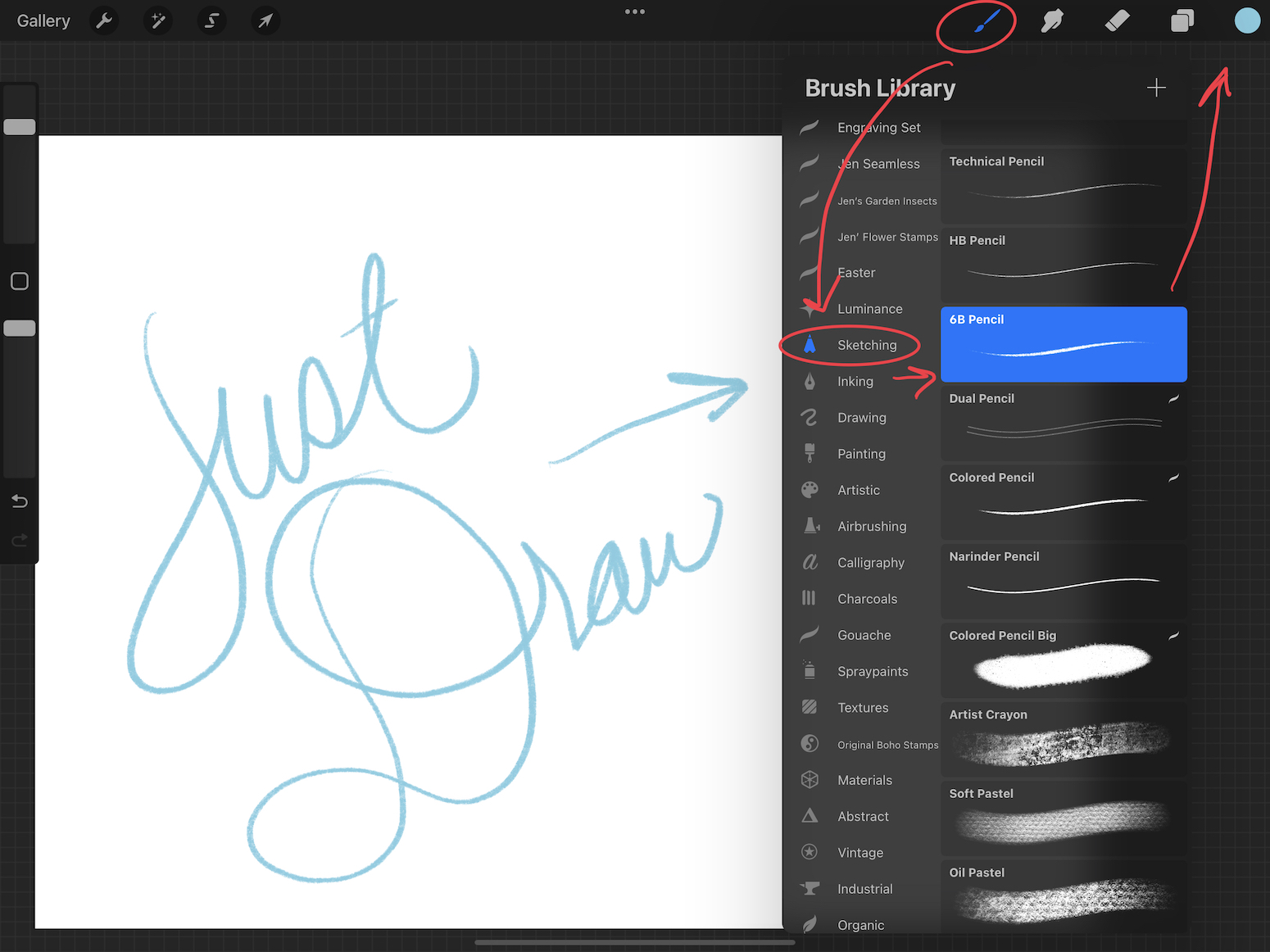1270x952 pixels.
Task: Choose the Narinder Pencil brush
Action: 1064,582
